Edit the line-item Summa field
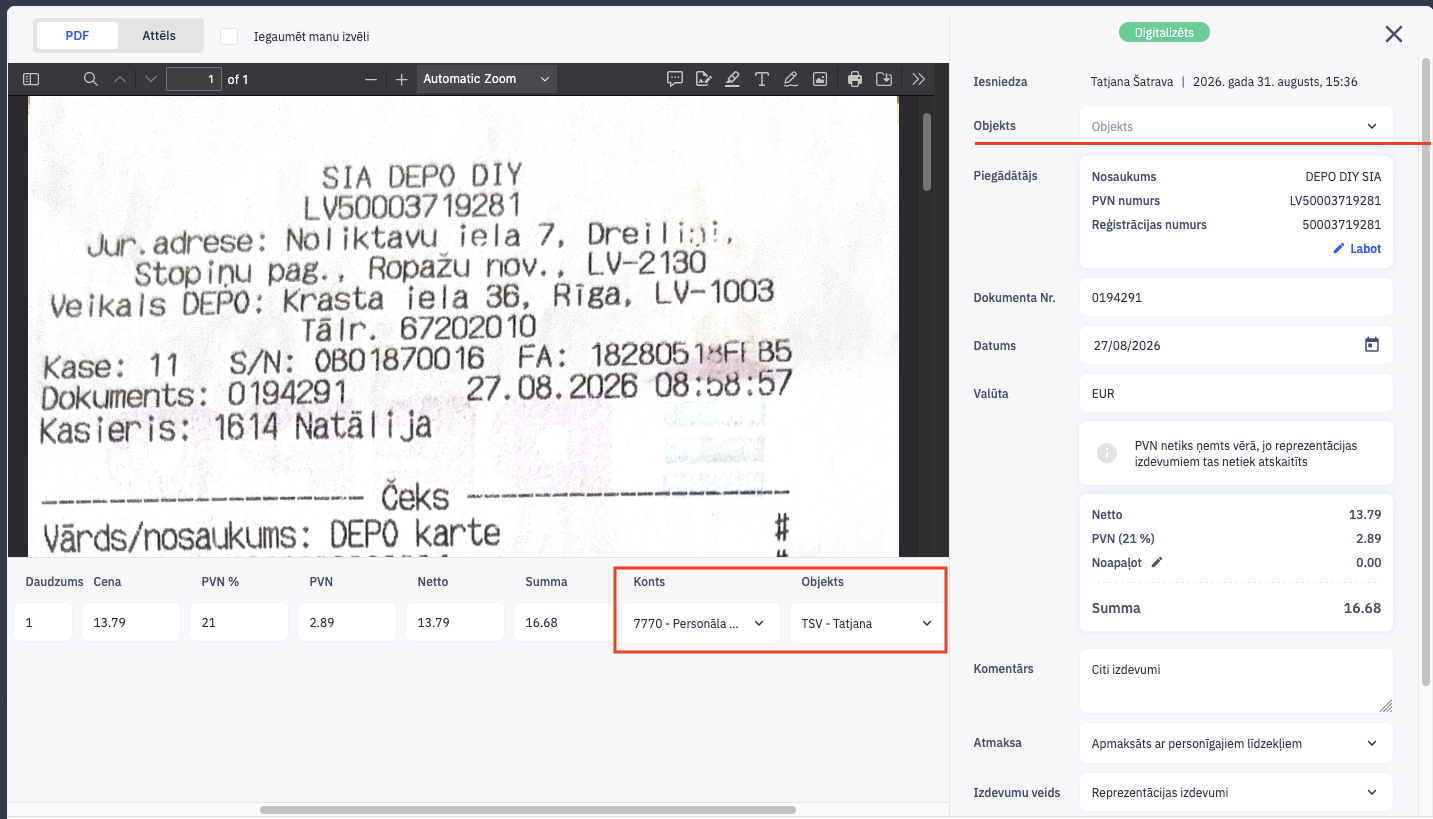Screen dimensions: 1433x819 click(563, 622)
